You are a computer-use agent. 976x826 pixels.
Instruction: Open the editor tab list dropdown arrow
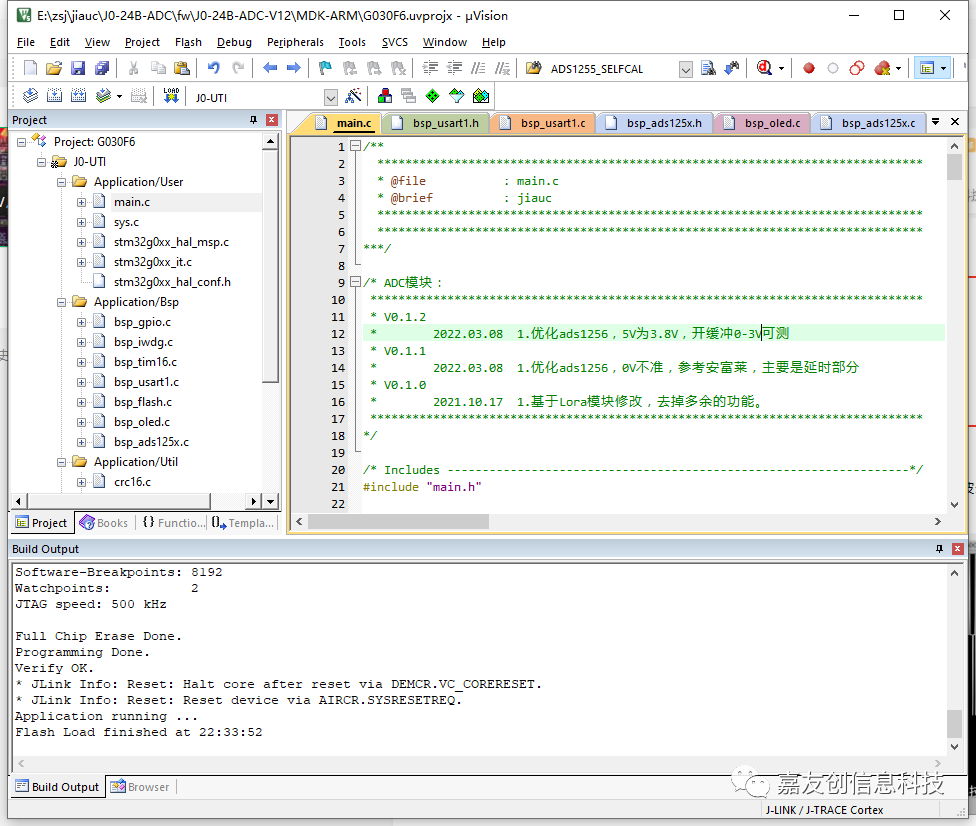(x=935, y=122)
